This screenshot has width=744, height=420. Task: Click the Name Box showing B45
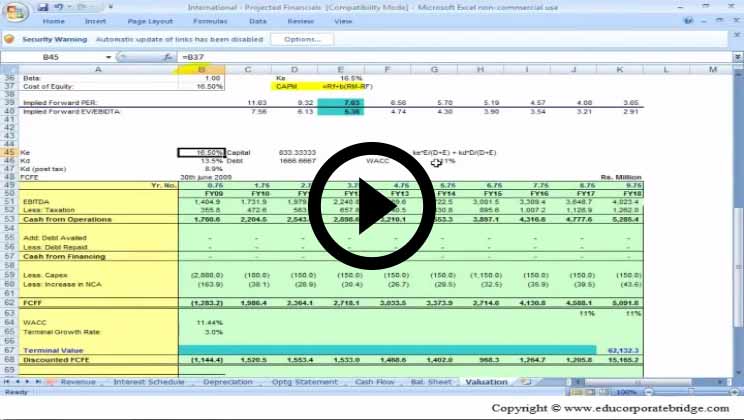(51, 57)
